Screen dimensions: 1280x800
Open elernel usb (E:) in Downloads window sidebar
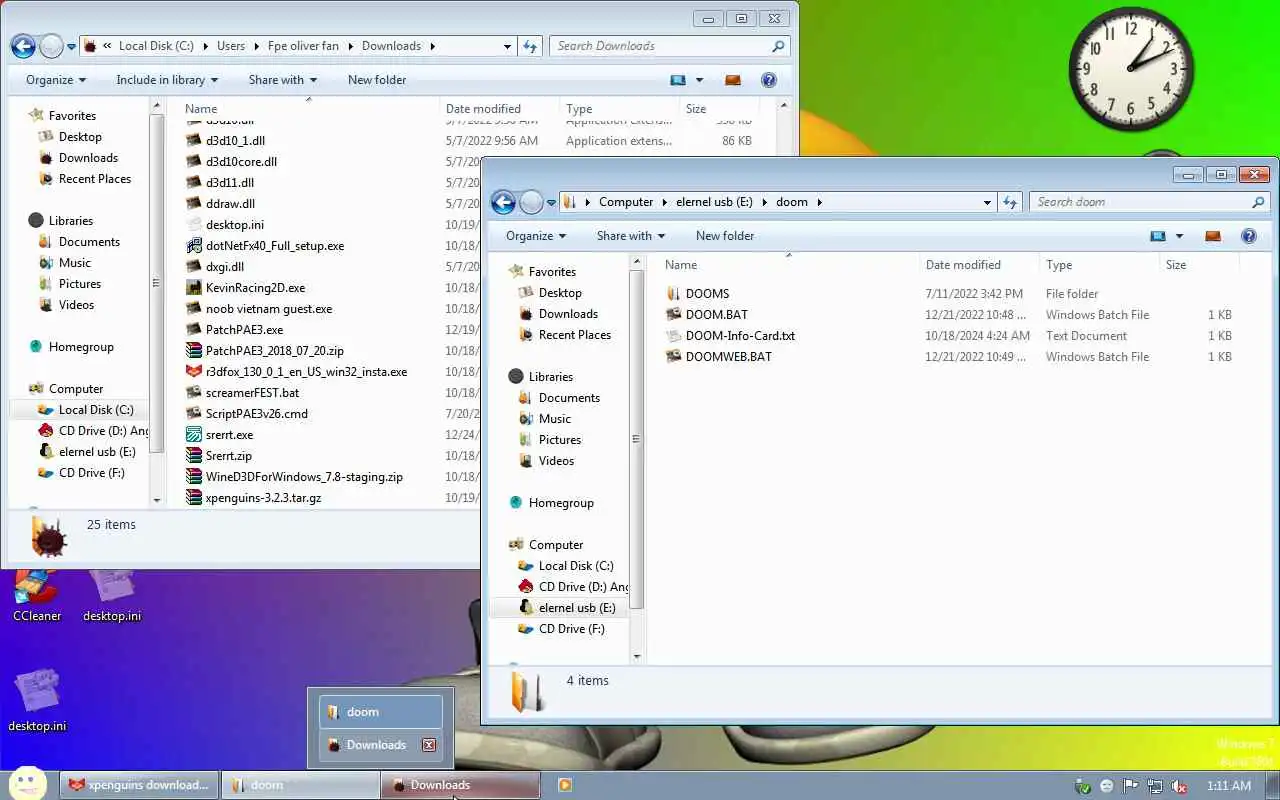(x=87, y=452)
